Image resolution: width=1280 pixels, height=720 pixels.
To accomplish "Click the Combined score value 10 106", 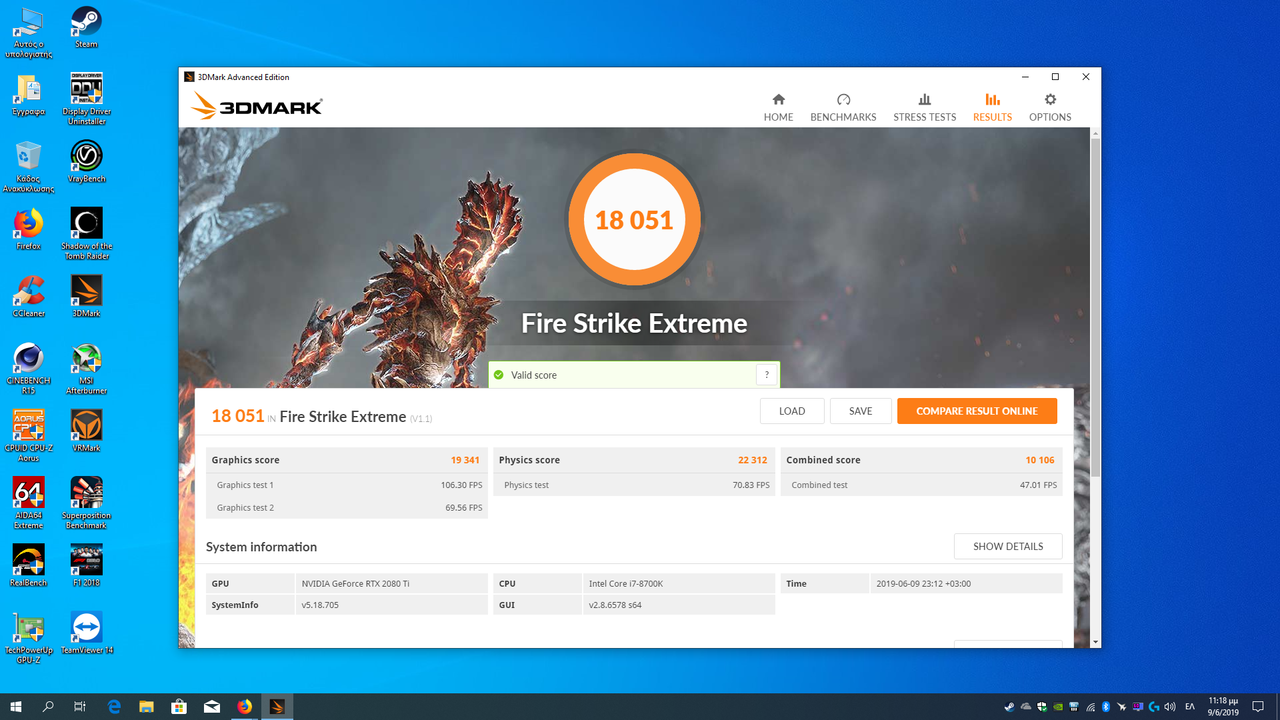I will click(1040, 460).
